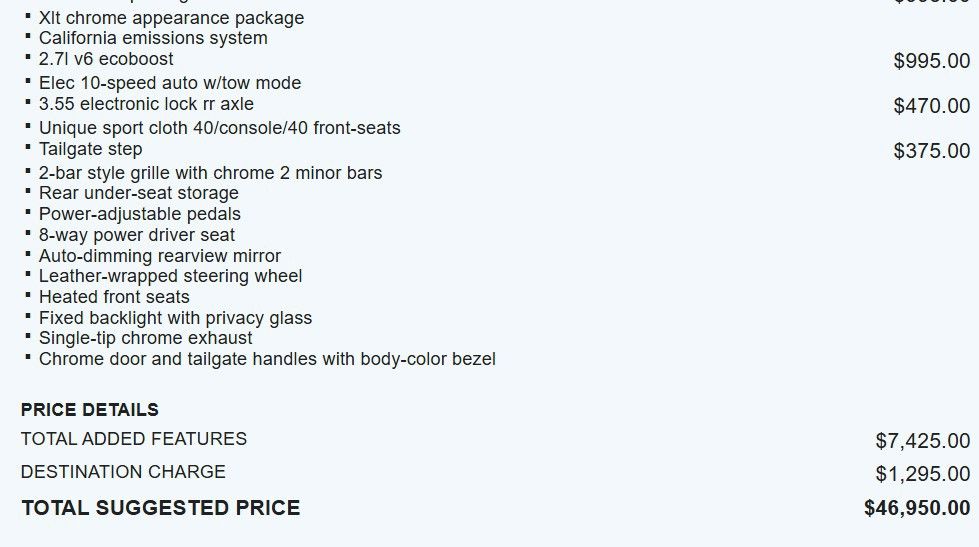Click the Auto-dimming rearview mirror feature
This screenshot has width=979, height=547.
click(x=160, y=256)
